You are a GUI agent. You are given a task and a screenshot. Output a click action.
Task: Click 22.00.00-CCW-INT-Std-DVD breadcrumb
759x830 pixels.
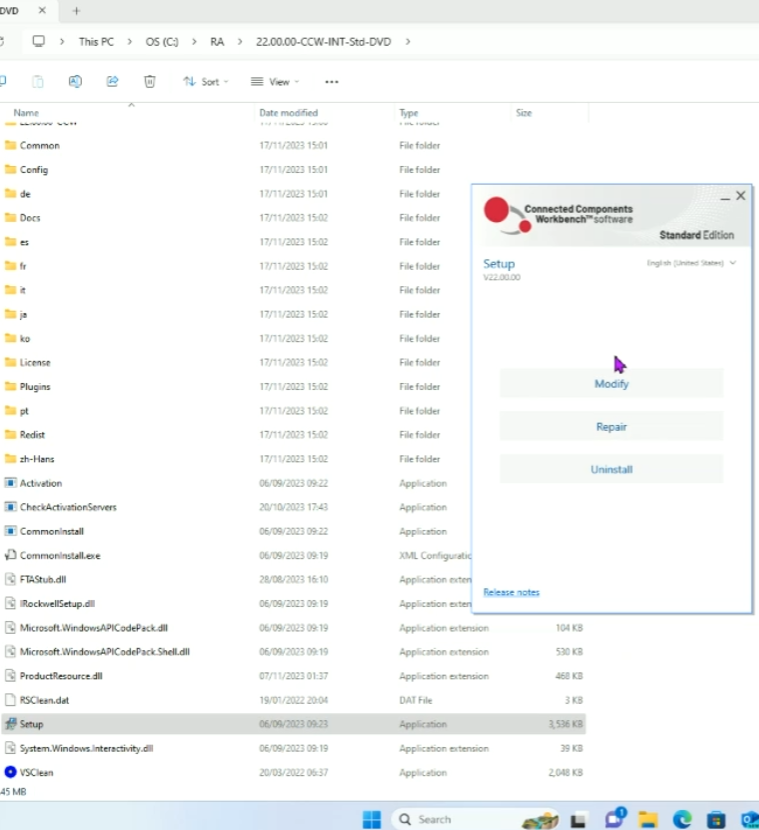pos(323,41)
